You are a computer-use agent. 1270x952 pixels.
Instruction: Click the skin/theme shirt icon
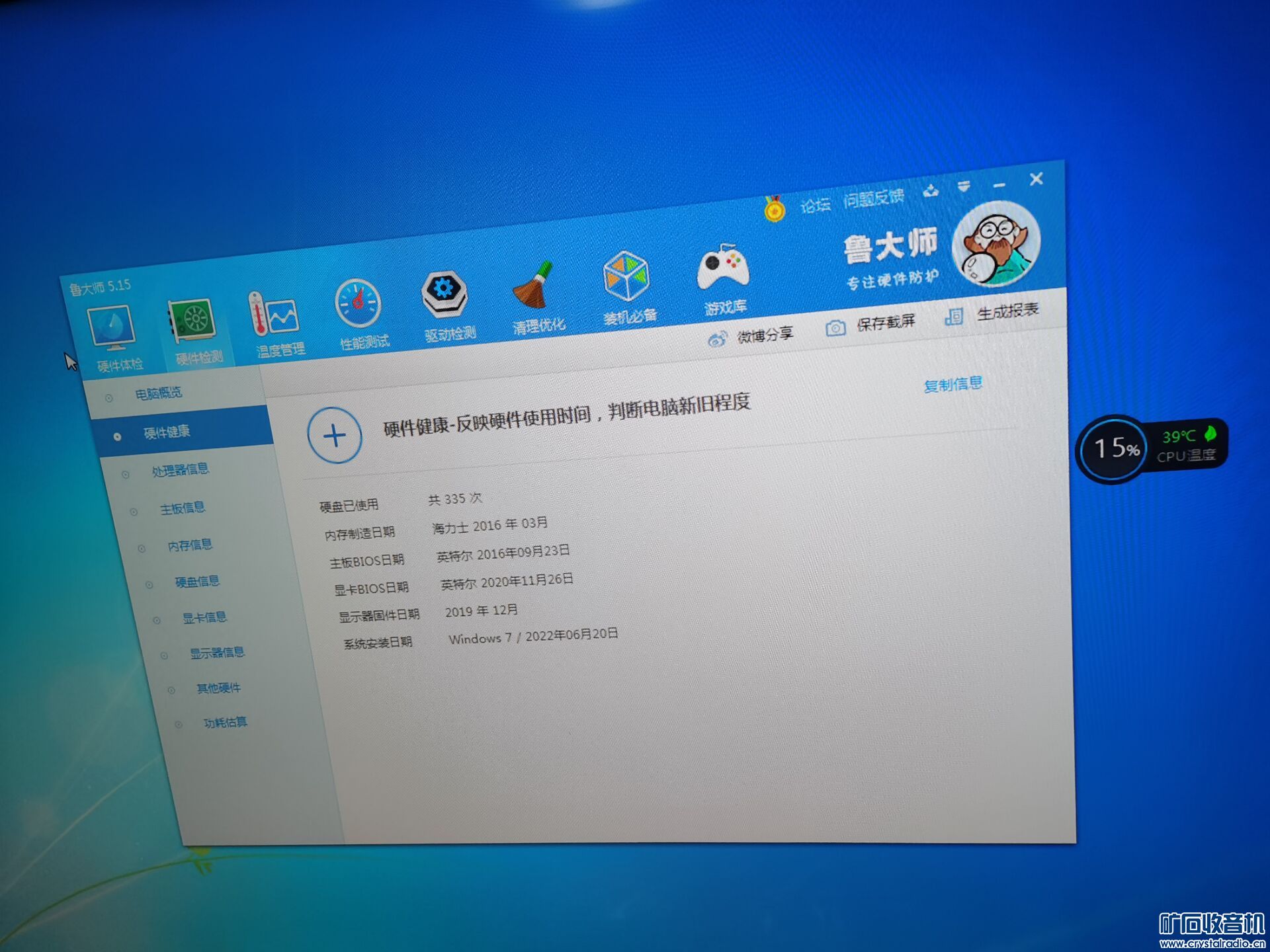[x=931, y=191]
